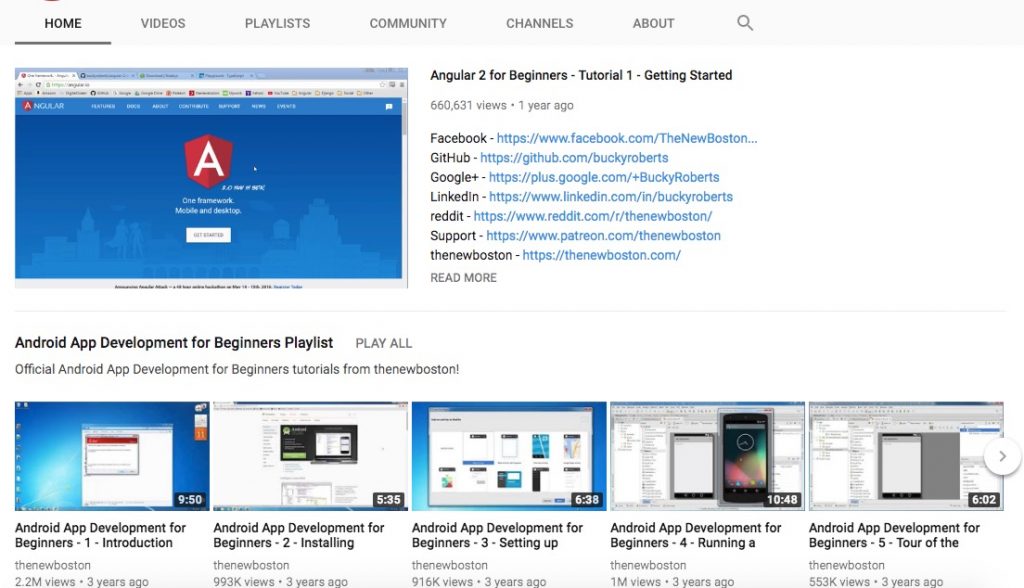Switch to the ABOUT tab

pos(652,23)
